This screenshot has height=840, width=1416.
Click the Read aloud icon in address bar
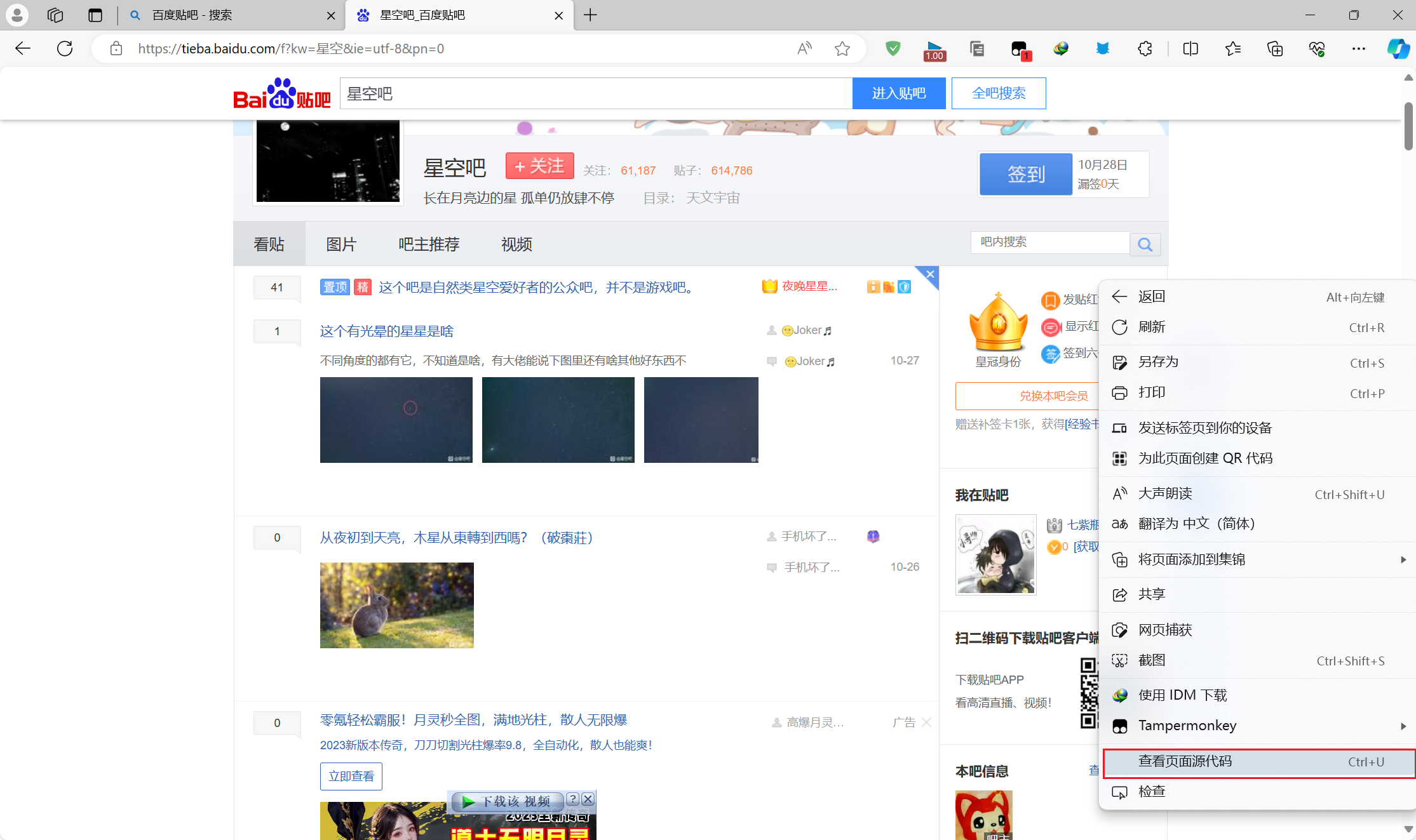[x=804, y=49]
